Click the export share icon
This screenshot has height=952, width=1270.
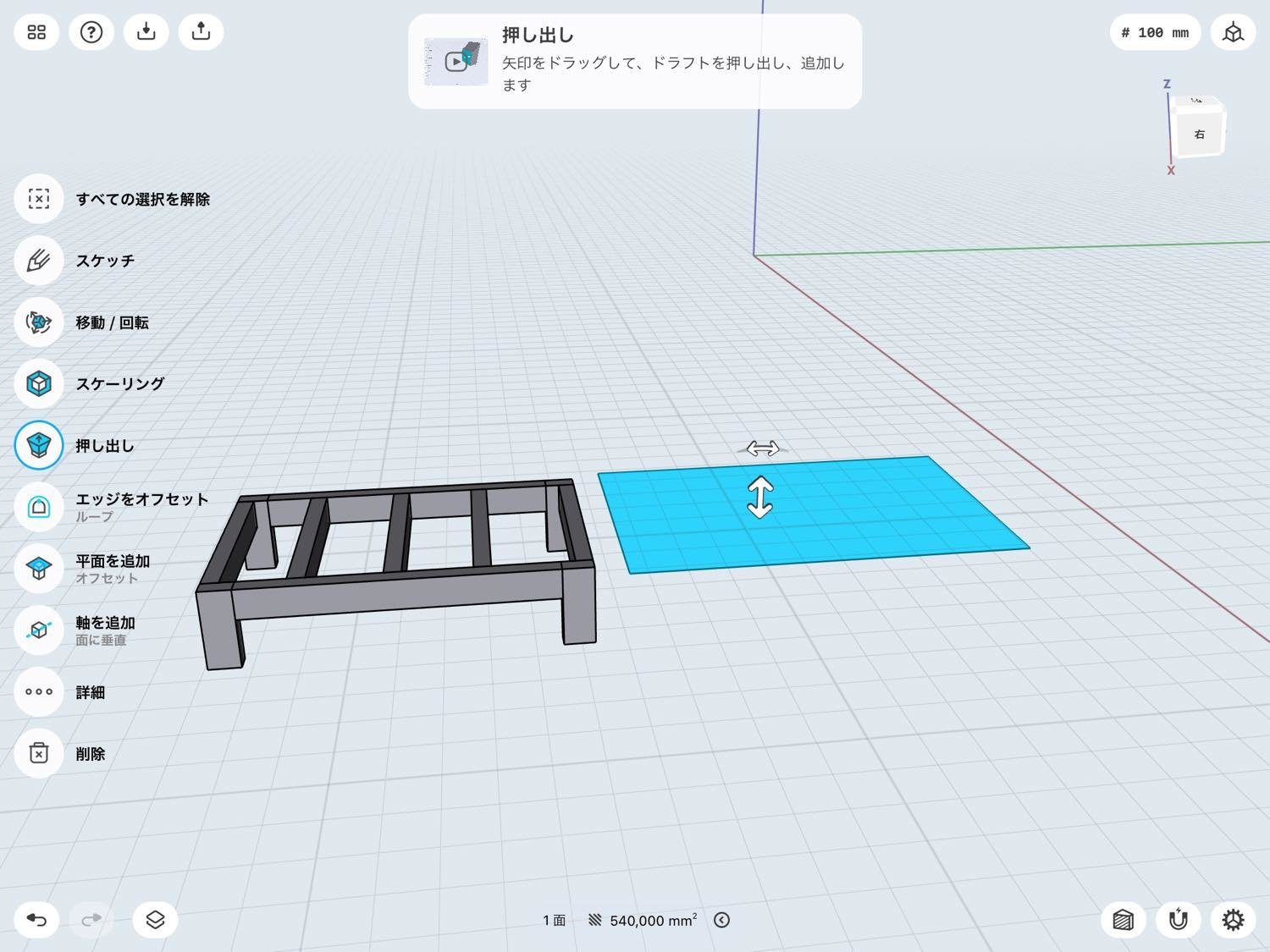(x=201, y=32)
